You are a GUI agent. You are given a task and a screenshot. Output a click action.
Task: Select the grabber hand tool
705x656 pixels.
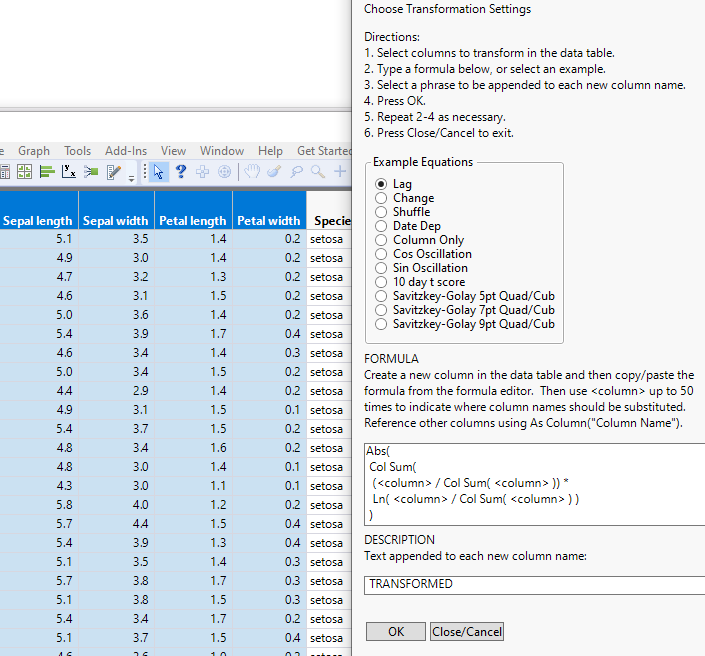(x=252, y=172)
